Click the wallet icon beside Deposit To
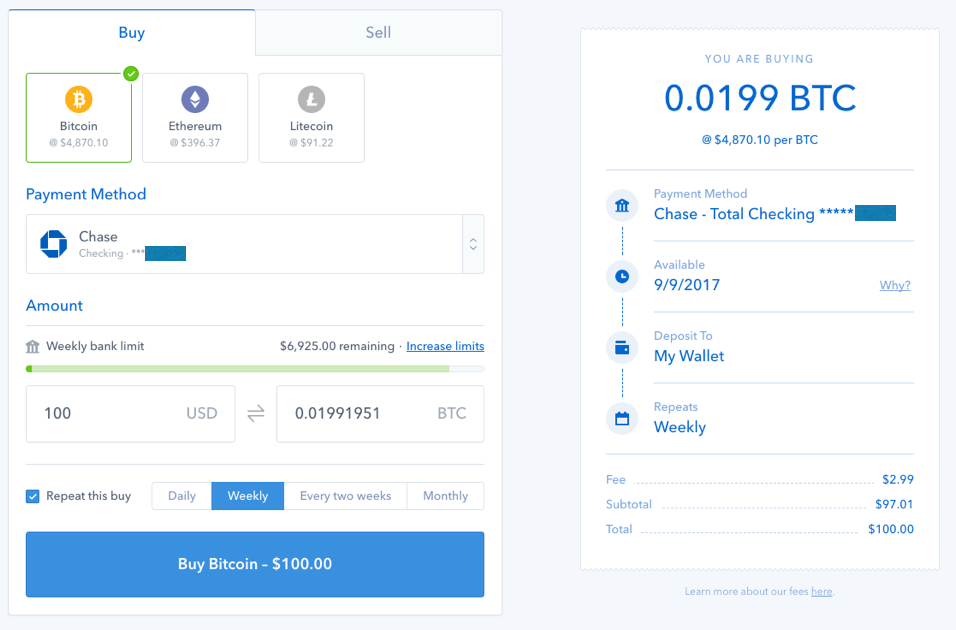 (x=622, y=348)
